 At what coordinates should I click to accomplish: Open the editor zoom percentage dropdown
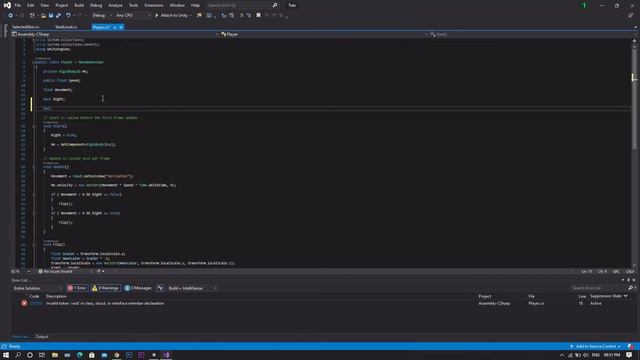[20, 271]
